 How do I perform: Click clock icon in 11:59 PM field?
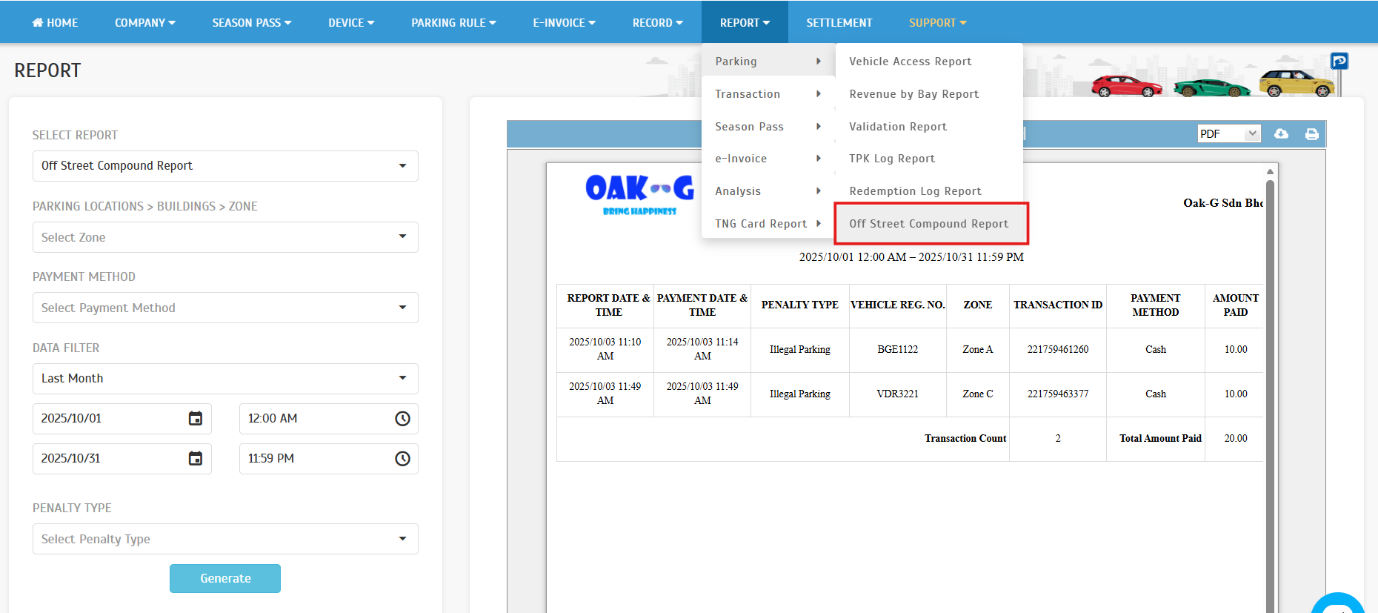point(402,459)
